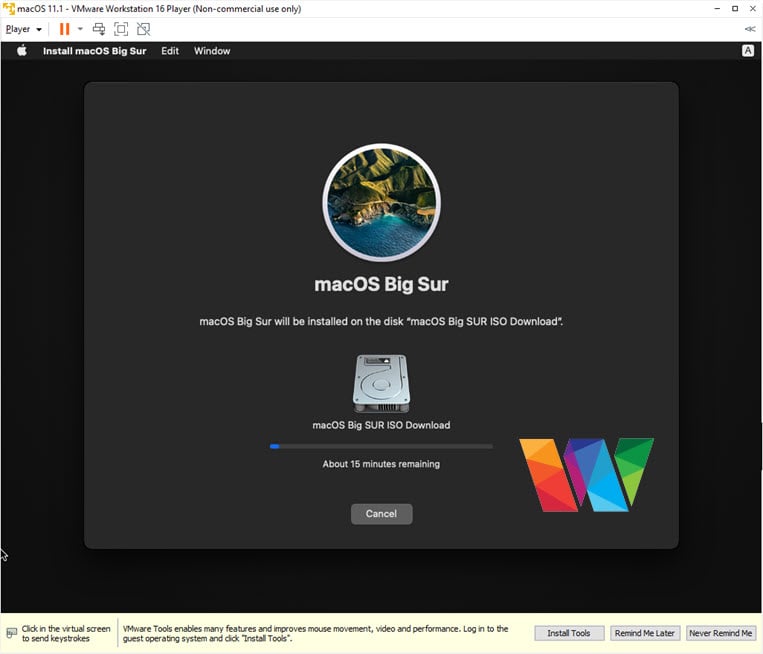Open Install macOS Big Sur menu

(94, 51)
